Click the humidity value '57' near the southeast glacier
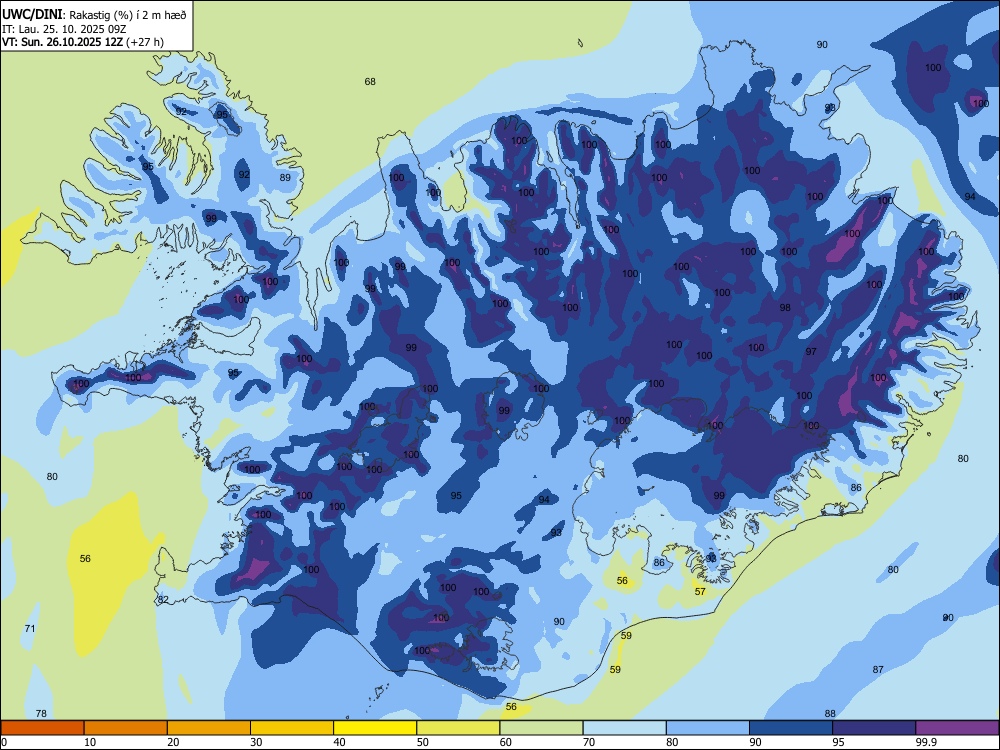Screen dimensions: 1000x750 point(700,591)
